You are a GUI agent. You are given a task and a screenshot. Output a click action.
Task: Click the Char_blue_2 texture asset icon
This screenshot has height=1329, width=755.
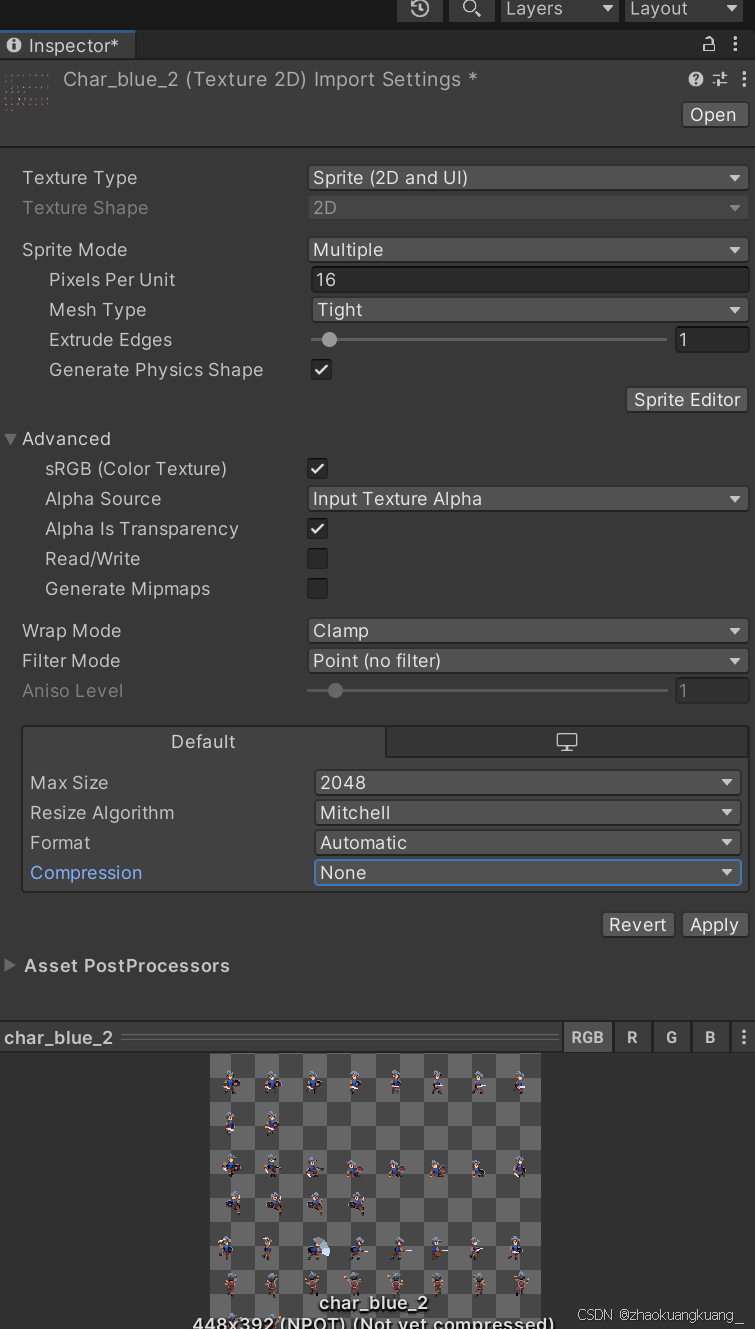(x=27, y=91)
